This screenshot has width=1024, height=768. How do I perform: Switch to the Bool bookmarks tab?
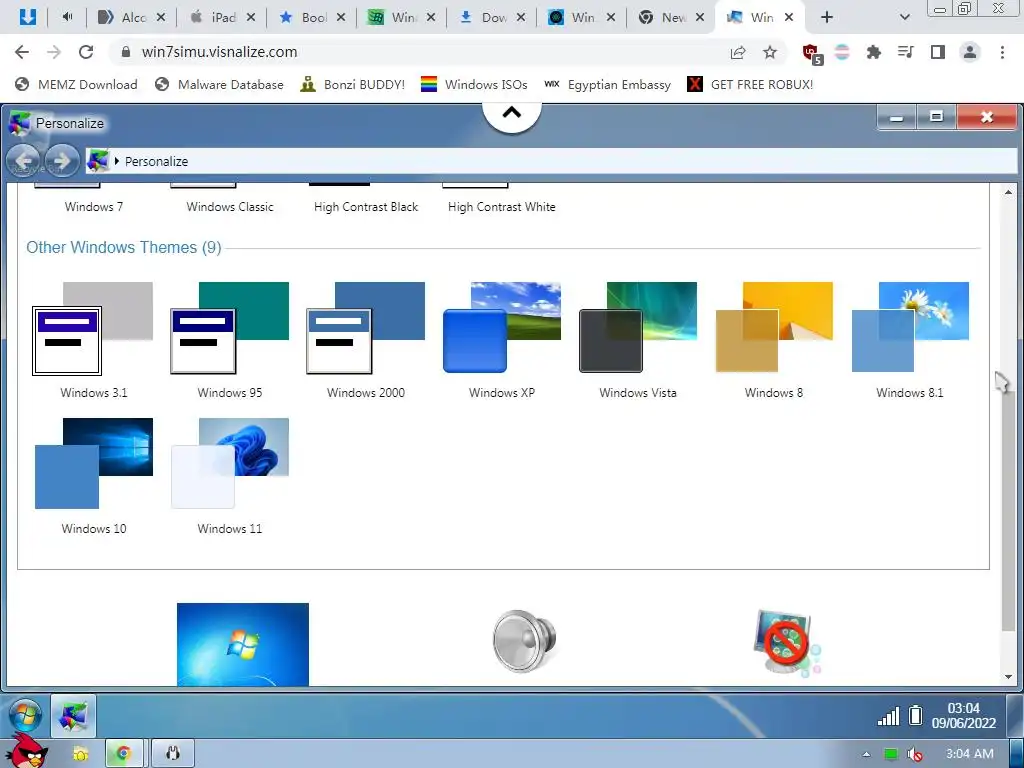click(312, 18)
